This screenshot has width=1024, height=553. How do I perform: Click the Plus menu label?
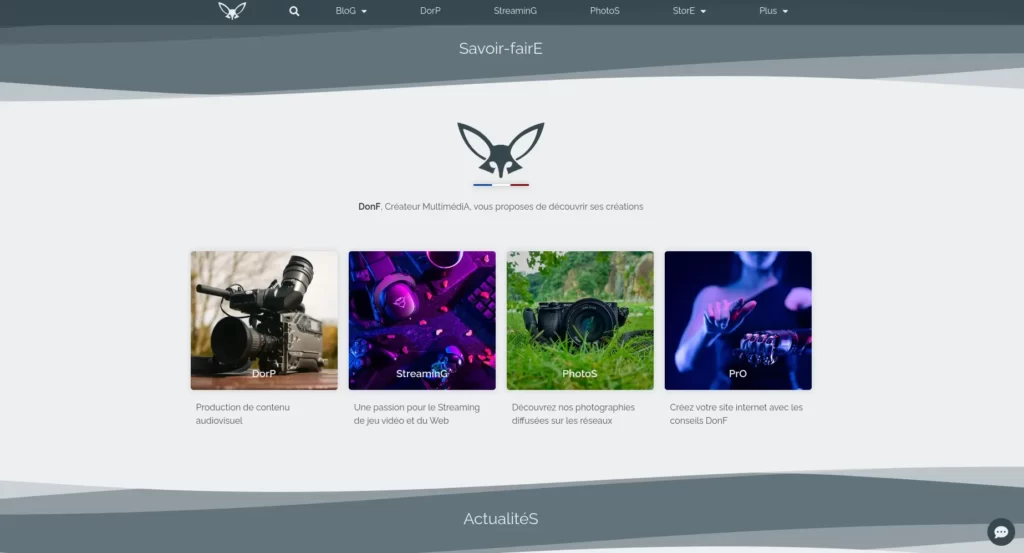point(768,11)
